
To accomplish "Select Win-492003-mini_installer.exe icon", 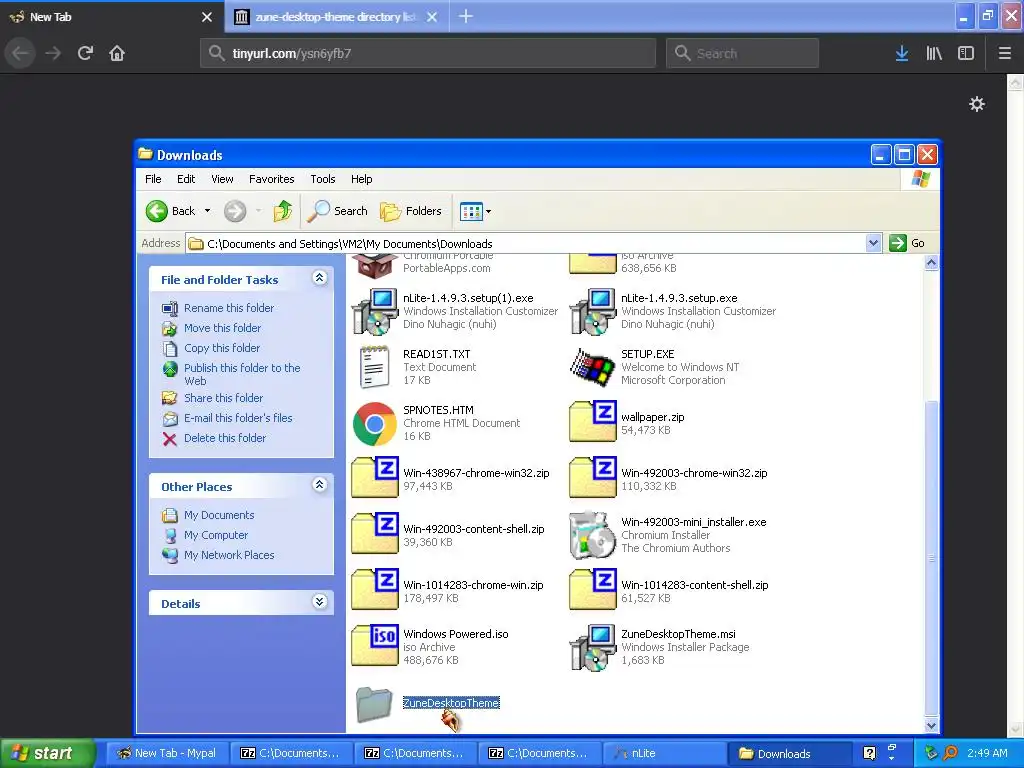I will pos(593,535).
